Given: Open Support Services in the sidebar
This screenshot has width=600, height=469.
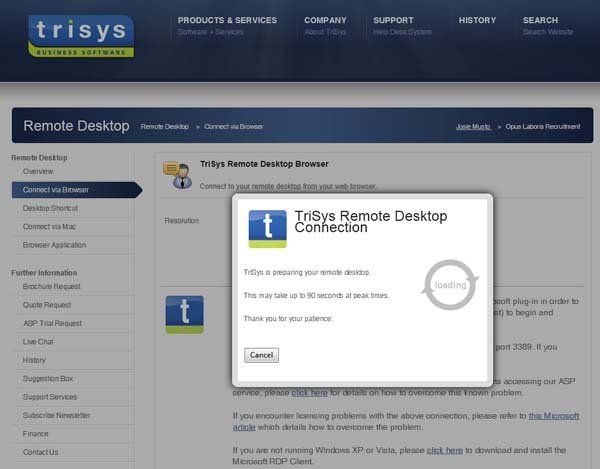Looking at the screenshot, I should (x=50, y=397).
